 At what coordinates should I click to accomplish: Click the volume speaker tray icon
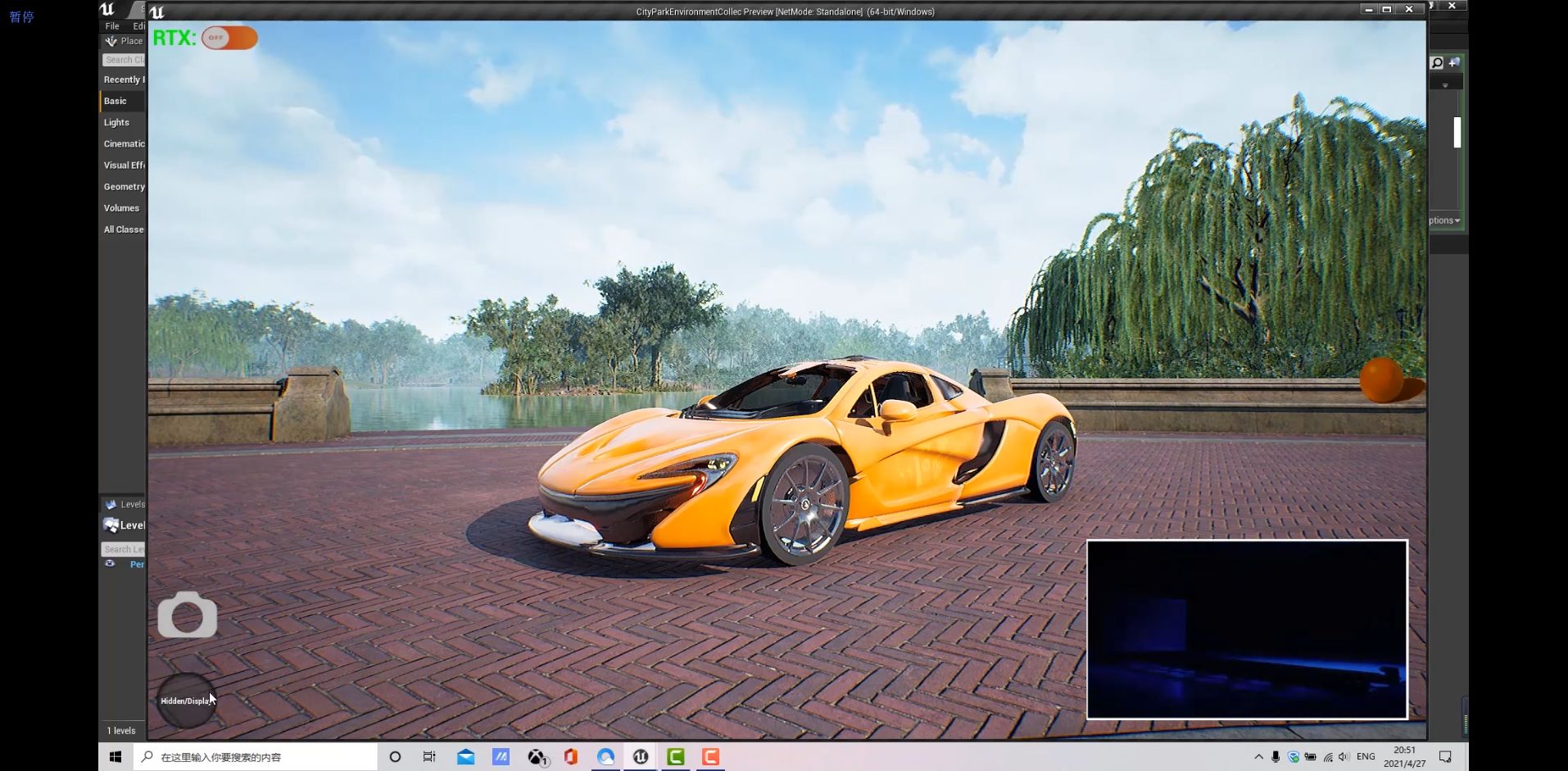1344,756
